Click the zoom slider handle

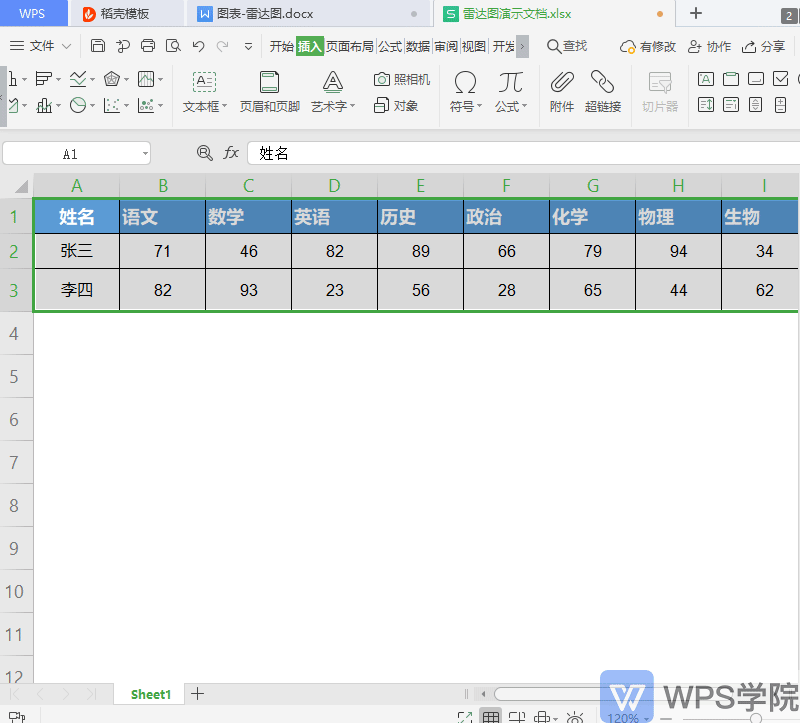coord(756,717)
